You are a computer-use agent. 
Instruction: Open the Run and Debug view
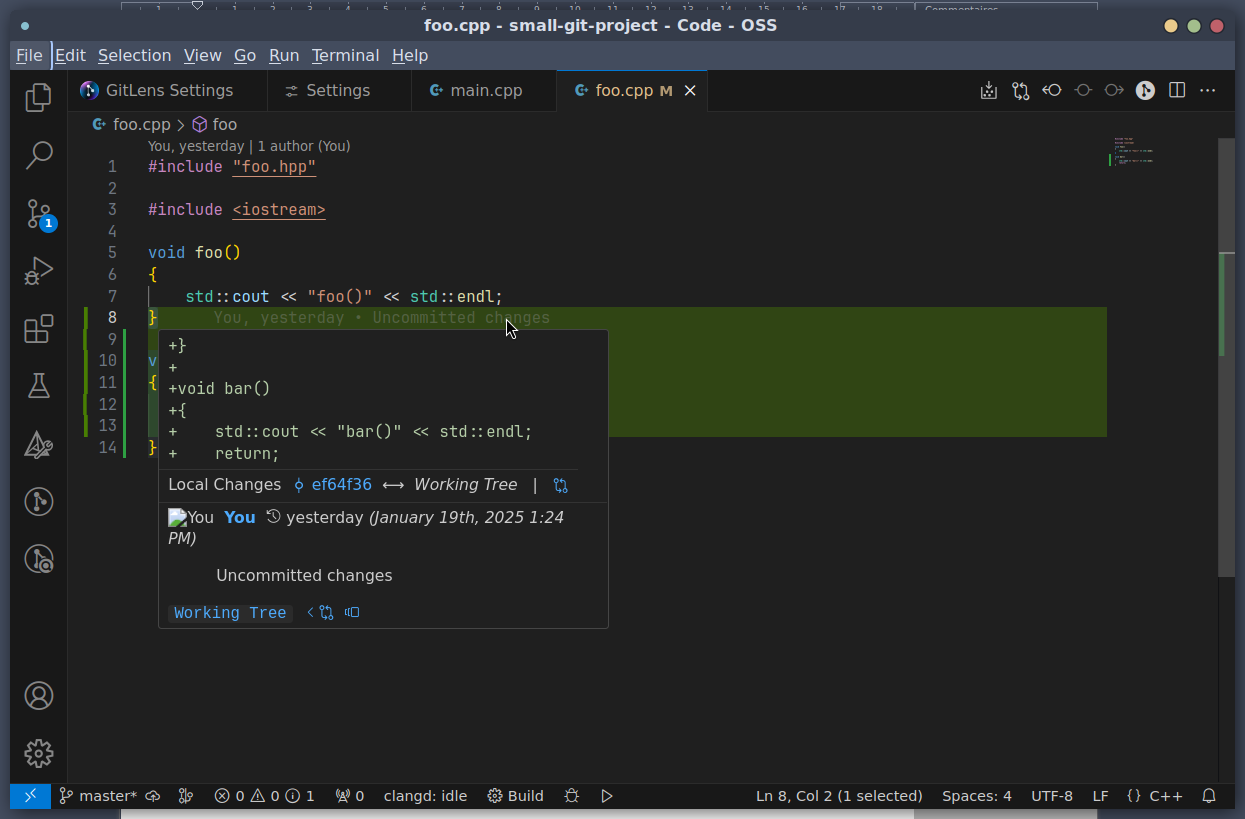38,271
